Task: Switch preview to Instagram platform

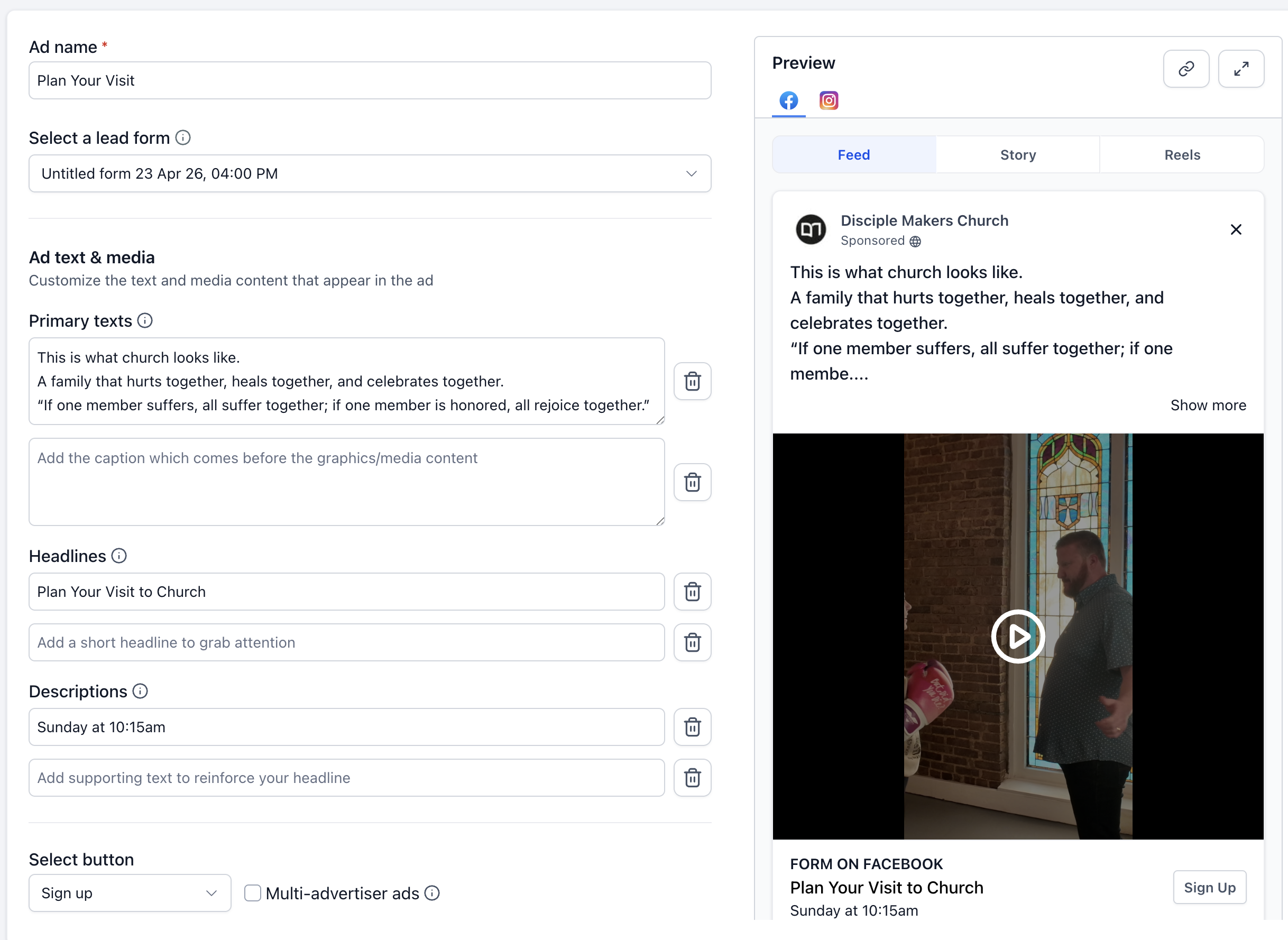Action: 829,100
